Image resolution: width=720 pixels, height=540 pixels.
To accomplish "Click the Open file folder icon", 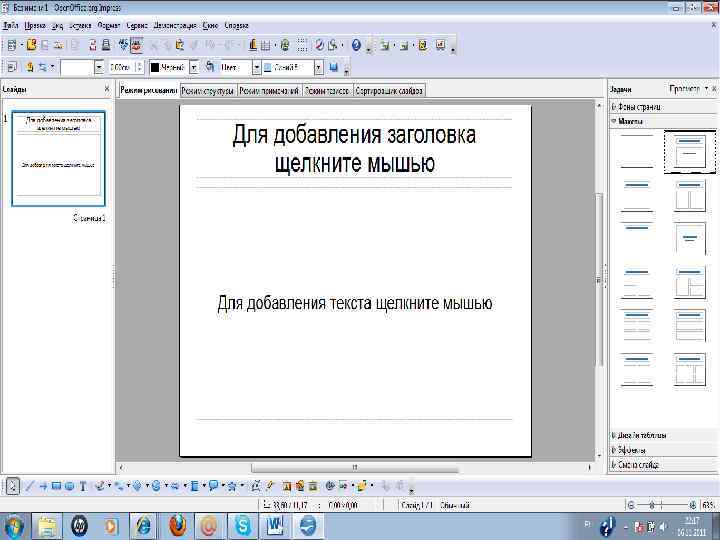I will pos(31,45).
